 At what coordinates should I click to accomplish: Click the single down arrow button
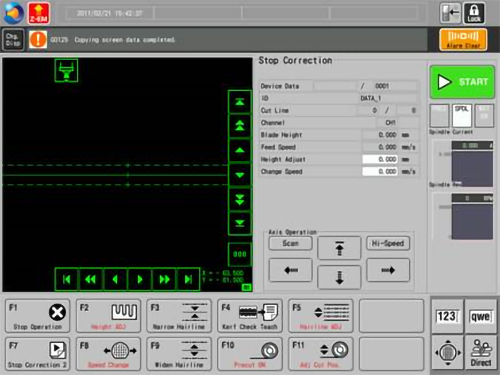pos(240,175)
